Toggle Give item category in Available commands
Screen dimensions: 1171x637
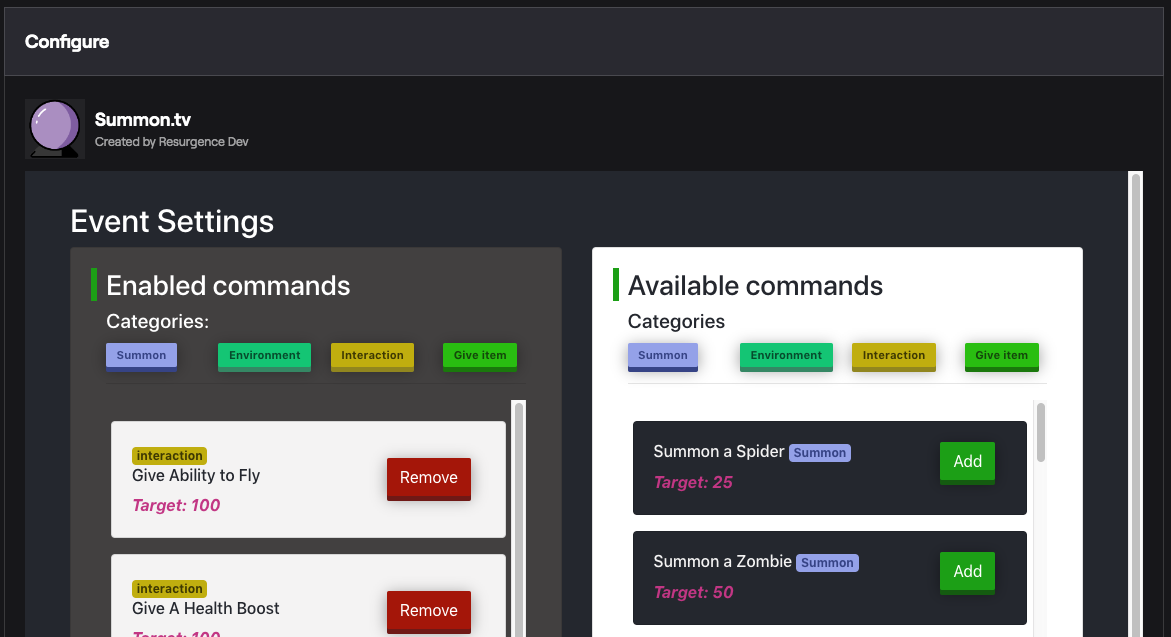click(1001, 355)
